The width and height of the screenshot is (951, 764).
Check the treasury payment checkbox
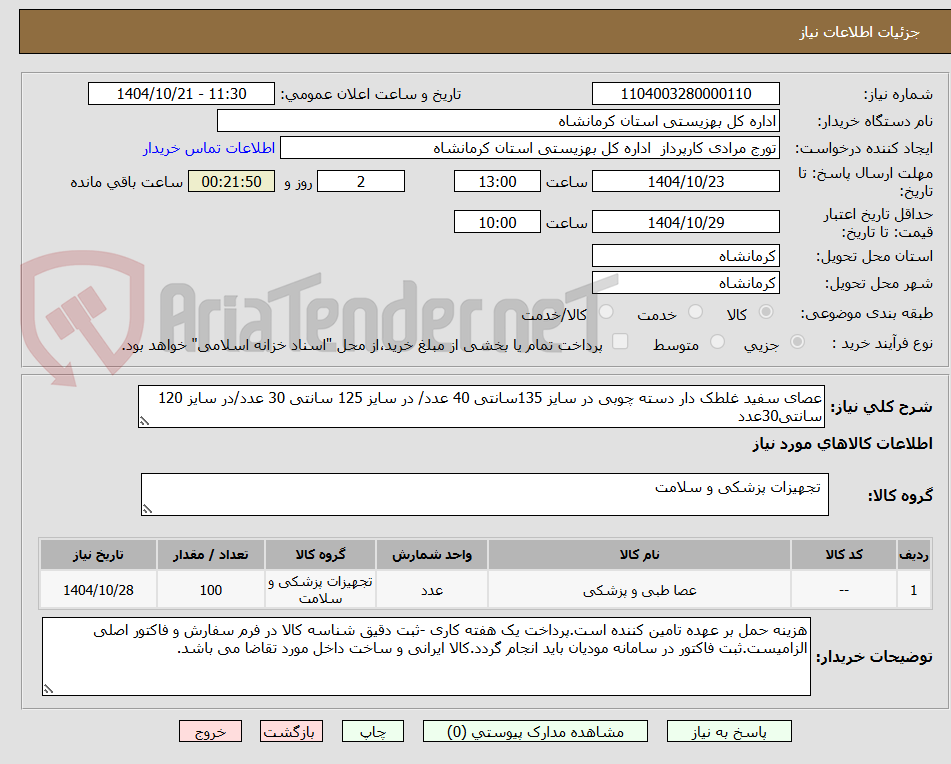point(621,341)
